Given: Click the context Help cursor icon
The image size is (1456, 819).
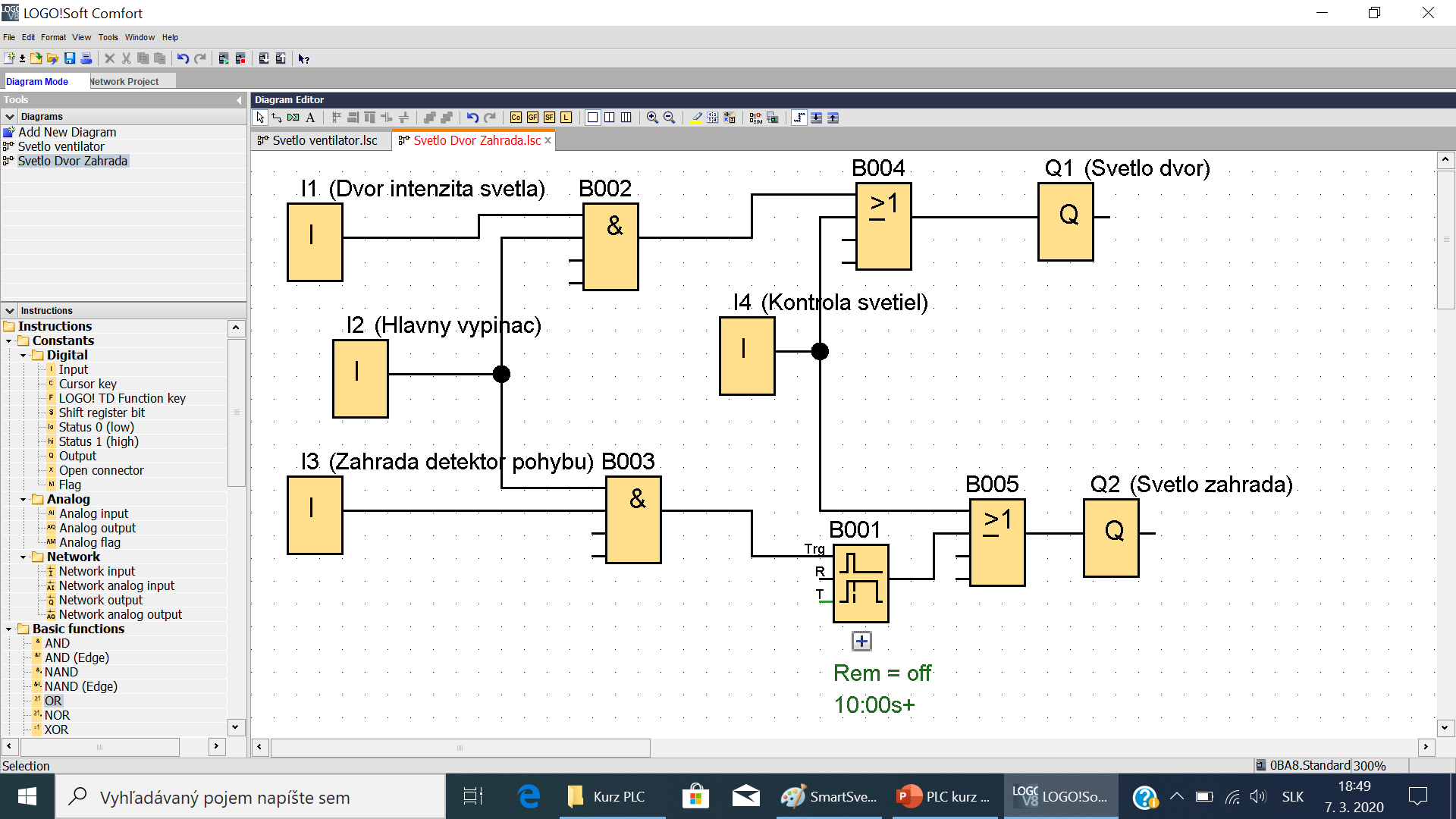Looking at the screenshot, I should (303, 58).
